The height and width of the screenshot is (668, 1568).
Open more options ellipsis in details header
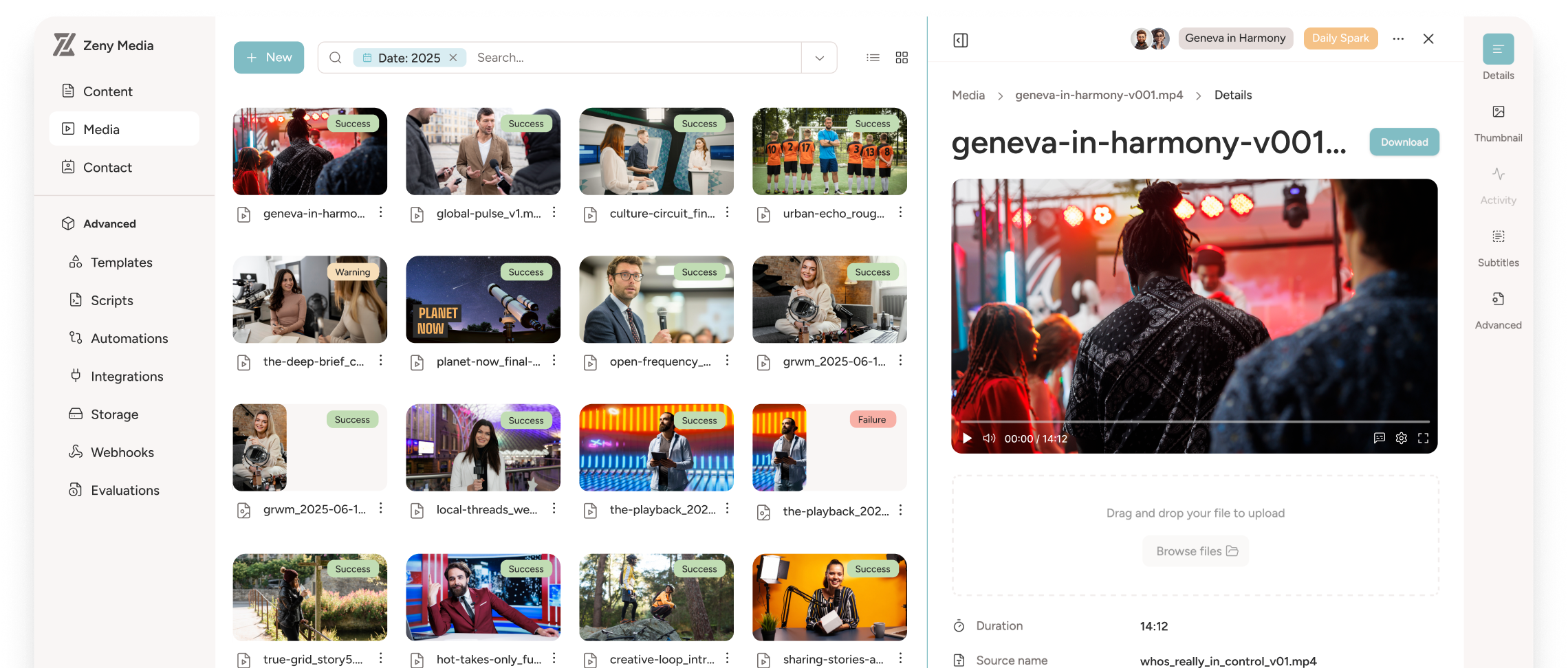coord(1398,39)
